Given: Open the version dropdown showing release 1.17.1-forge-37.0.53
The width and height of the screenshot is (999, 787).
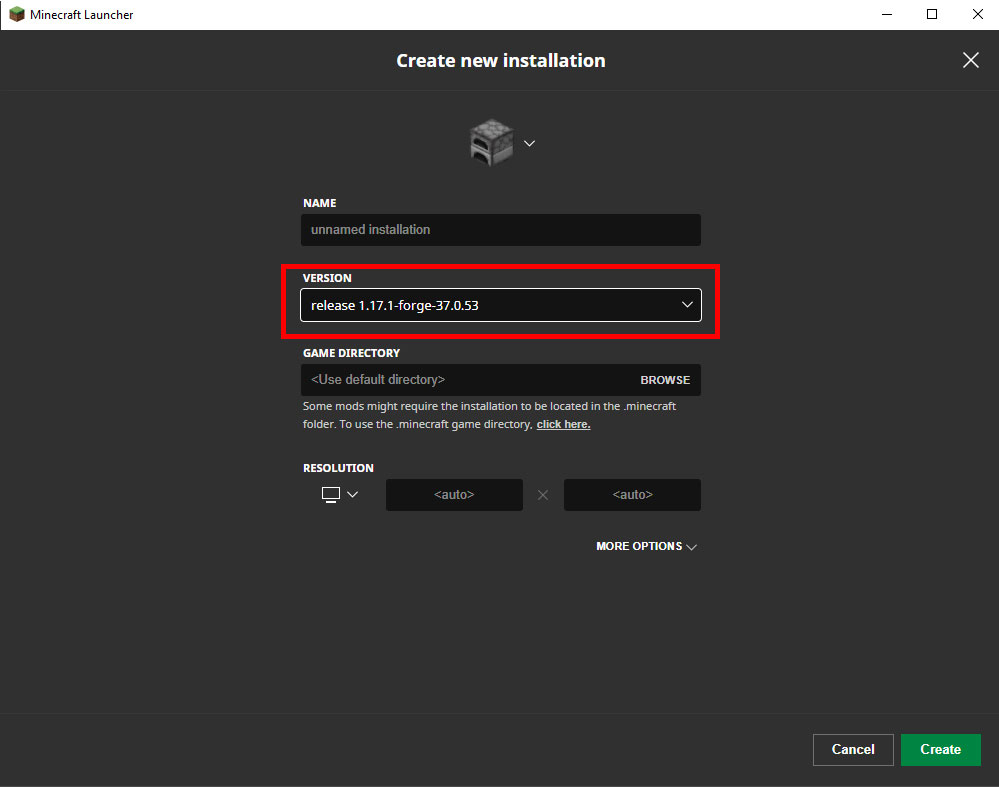Looking at the screenshot, I should [x=500, y=304].
